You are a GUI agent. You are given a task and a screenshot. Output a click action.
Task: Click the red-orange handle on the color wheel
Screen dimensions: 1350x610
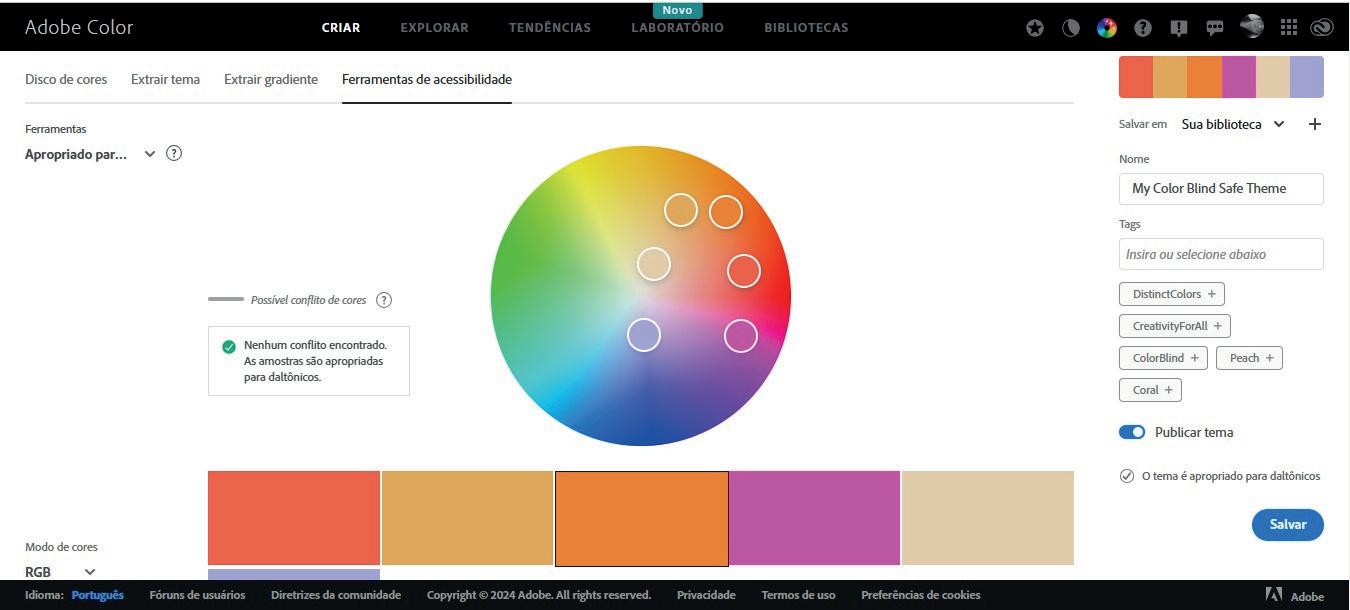click(744, 271)
